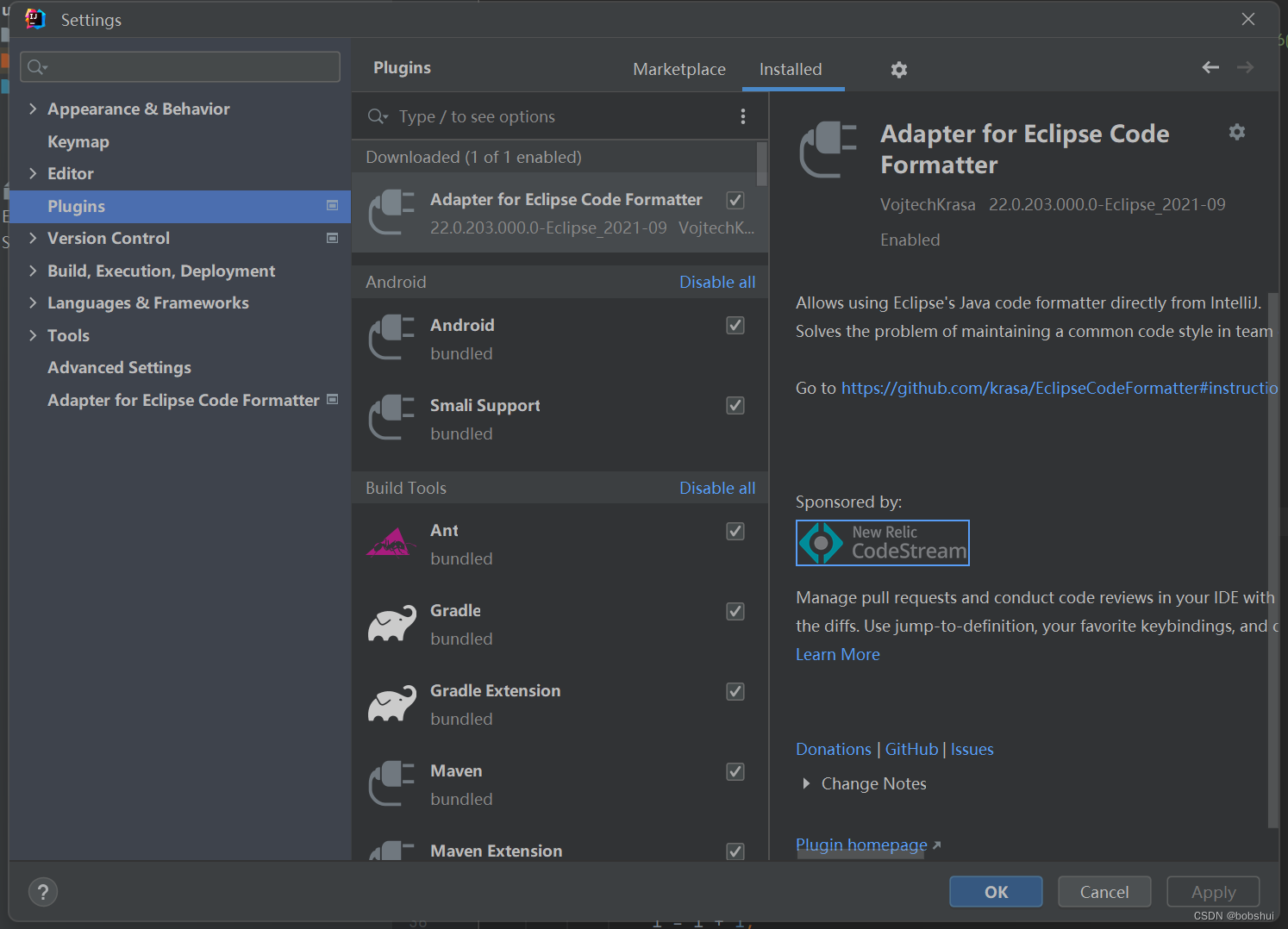Image resolution: width=1288 pixels, height=929 pixels.
Task: Click the project-level icon beside Version Control
Action: (x=332, y=238)
